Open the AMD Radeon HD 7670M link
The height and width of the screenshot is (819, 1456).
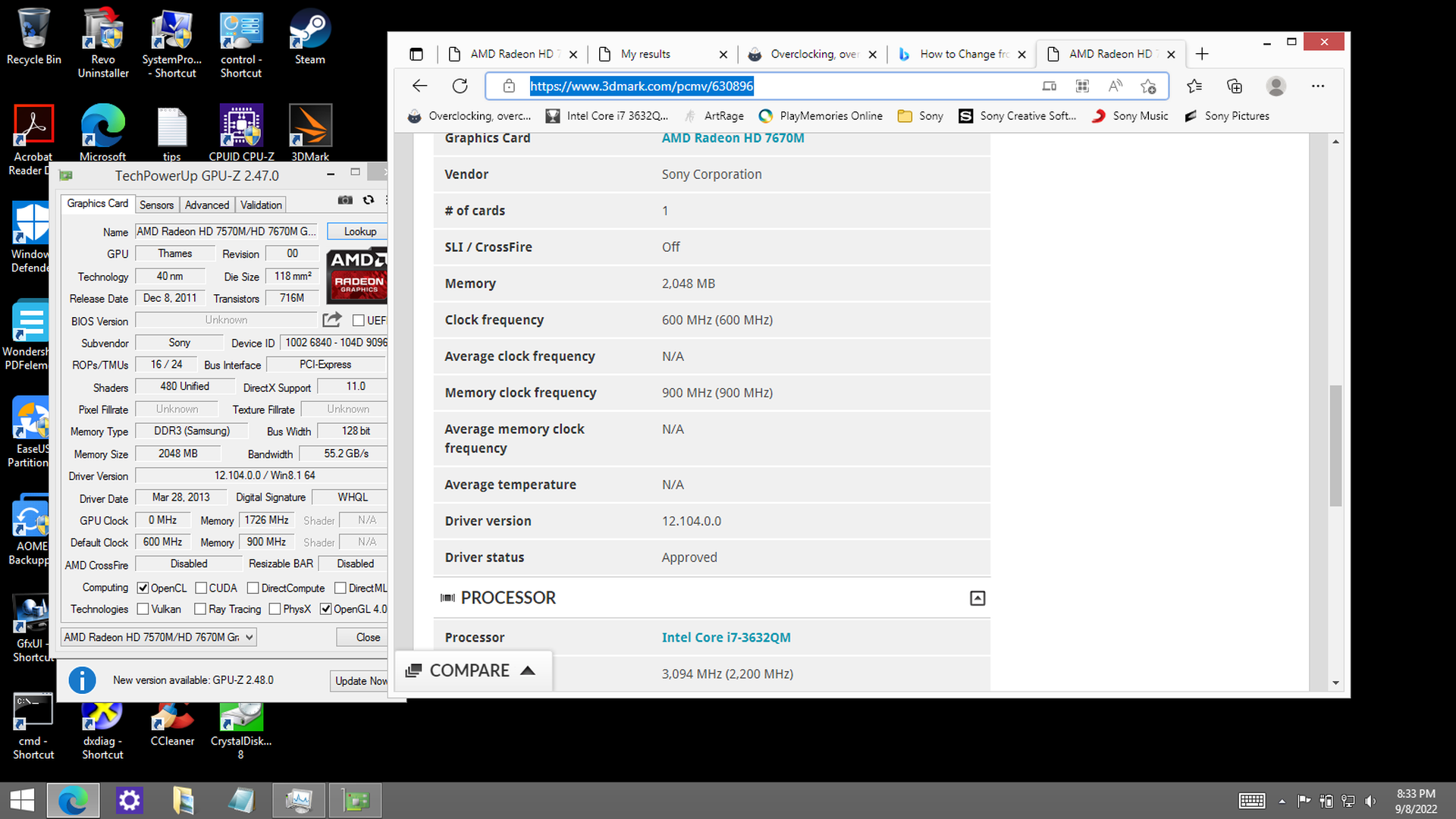[x=733, y=138]
